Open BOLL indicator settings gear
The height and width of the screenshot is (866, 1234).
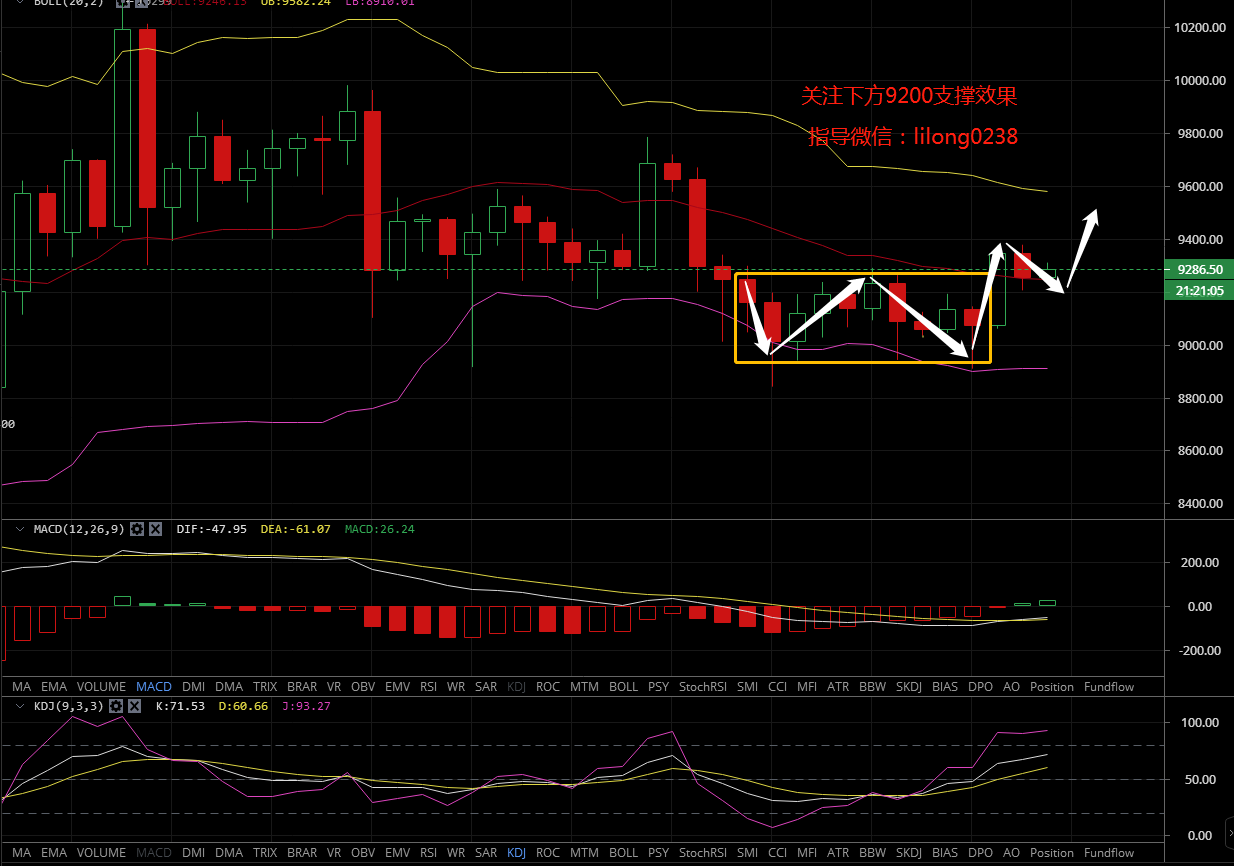[x=124, y=3]
